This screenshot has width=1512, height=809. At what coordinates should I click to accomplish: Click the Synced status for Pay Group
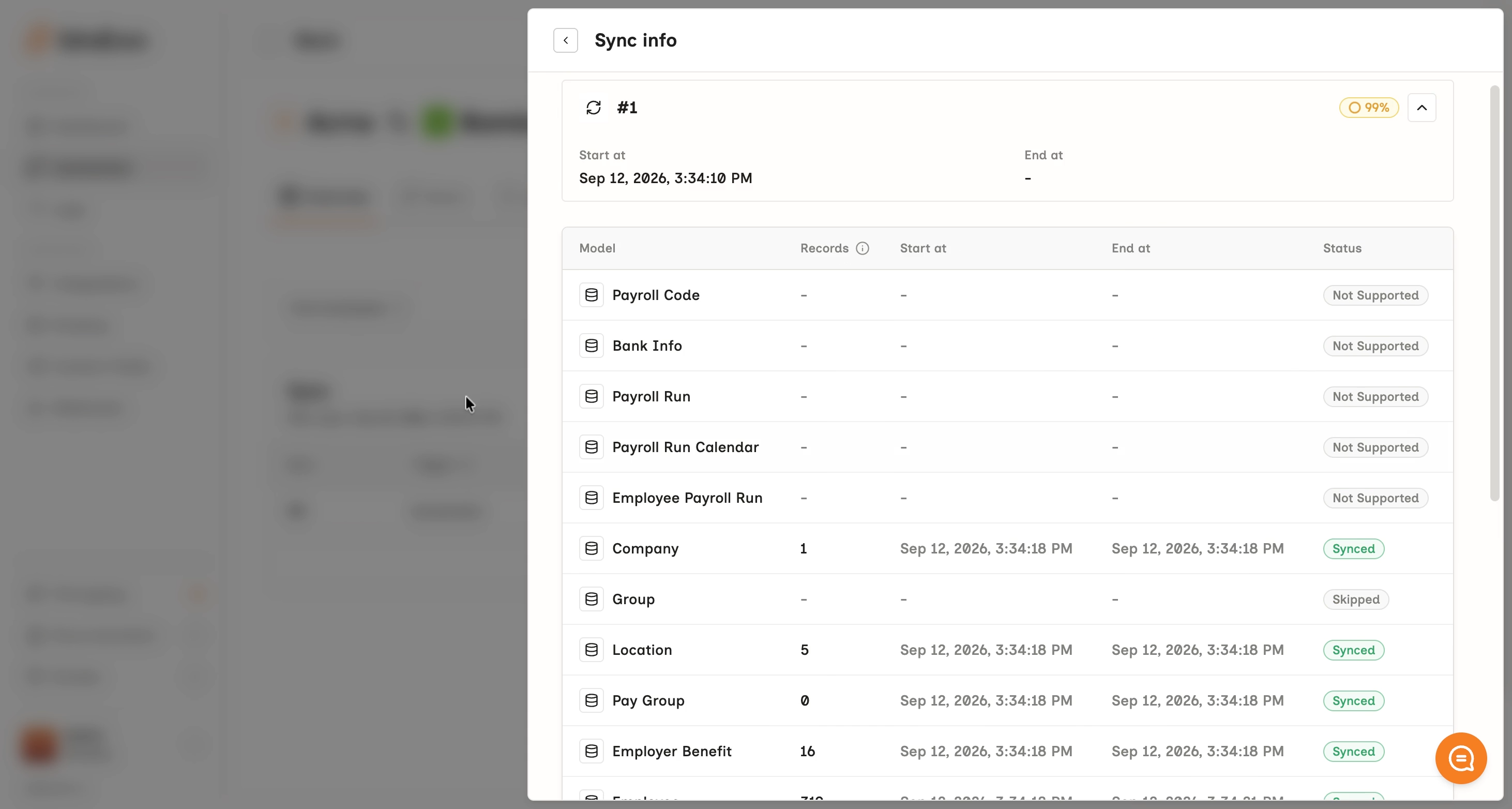1354,700
